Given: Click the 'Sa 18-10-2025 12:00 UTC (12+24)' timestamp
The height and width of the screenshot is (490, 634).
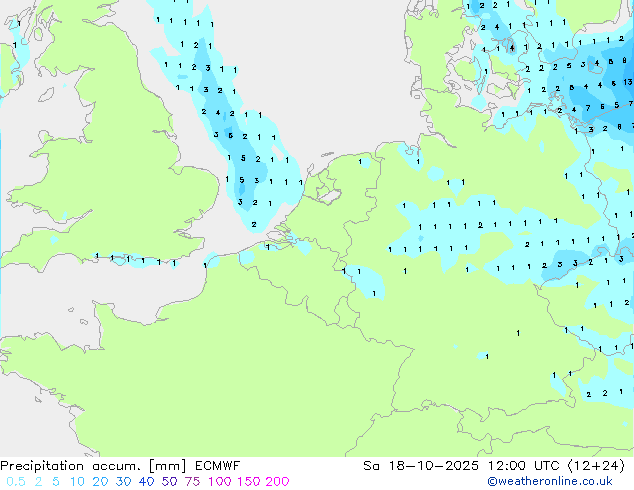Looking at the screenshot, I should tap(494, 466).
